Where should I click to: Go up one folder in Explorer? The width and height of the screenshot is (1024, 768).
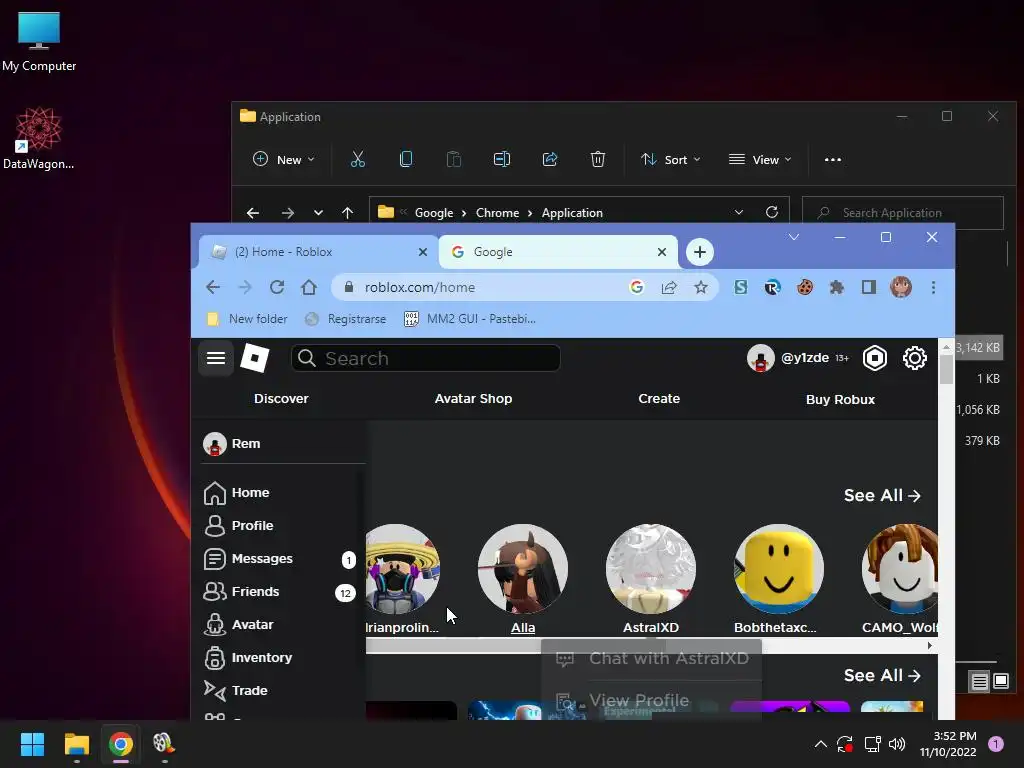[x=347, y=213]
